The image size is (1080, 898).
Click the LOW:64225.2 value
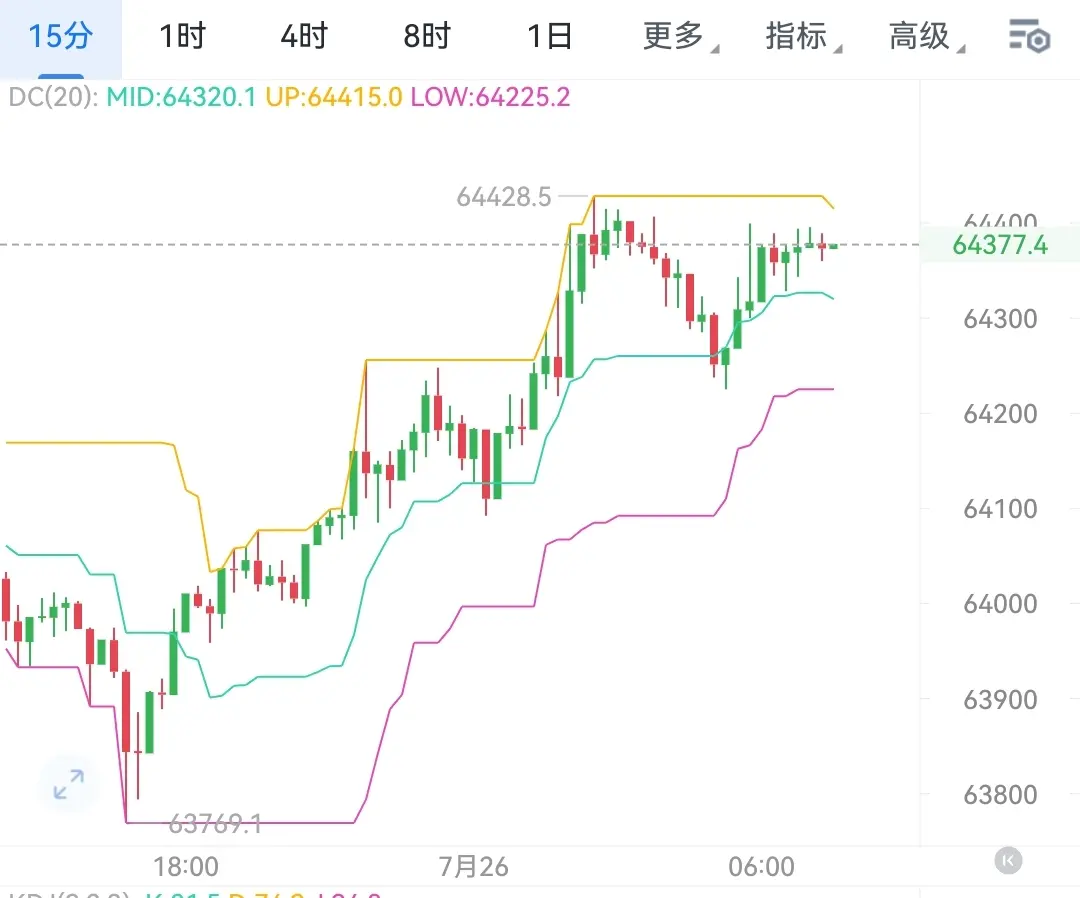point(490,97)
